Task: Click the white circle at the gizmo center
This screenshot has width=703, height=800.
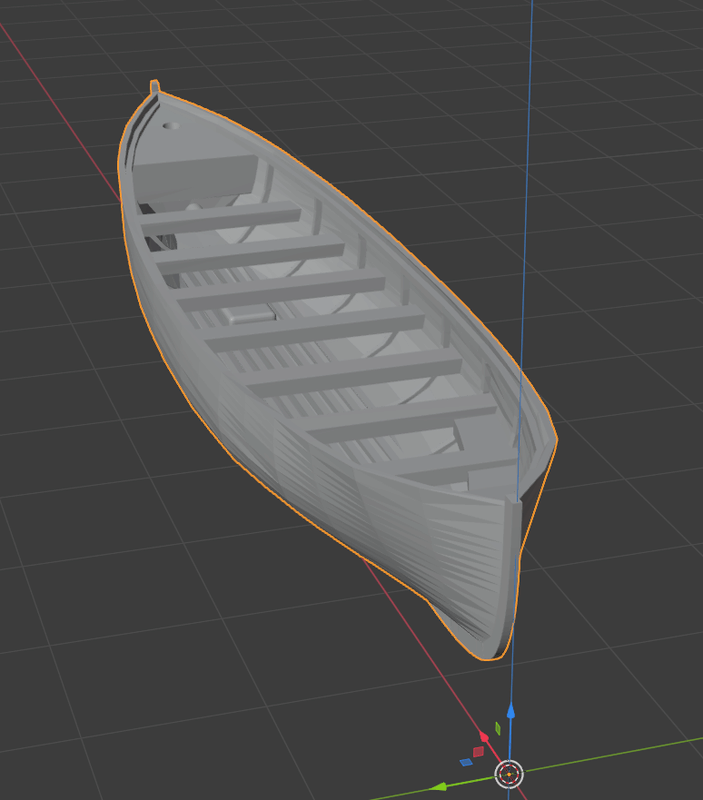Action: [509, 774]
